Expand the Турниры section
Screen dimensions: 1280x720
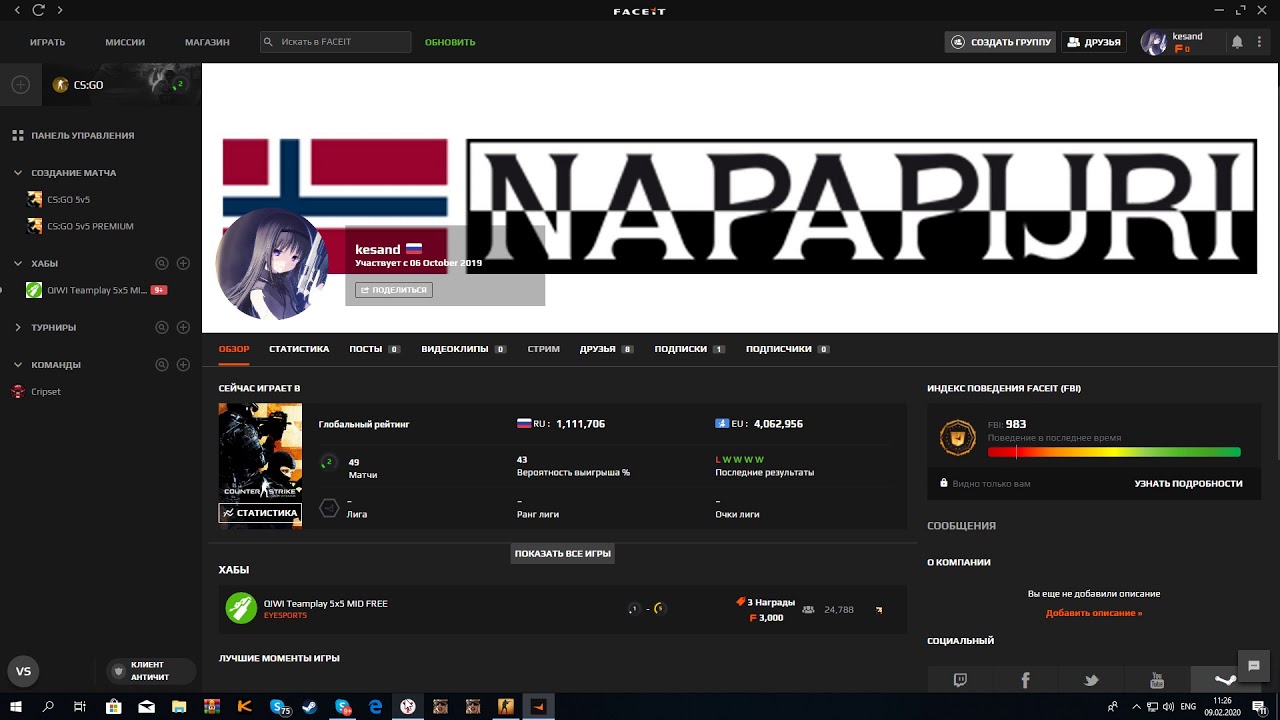point(18,327)
